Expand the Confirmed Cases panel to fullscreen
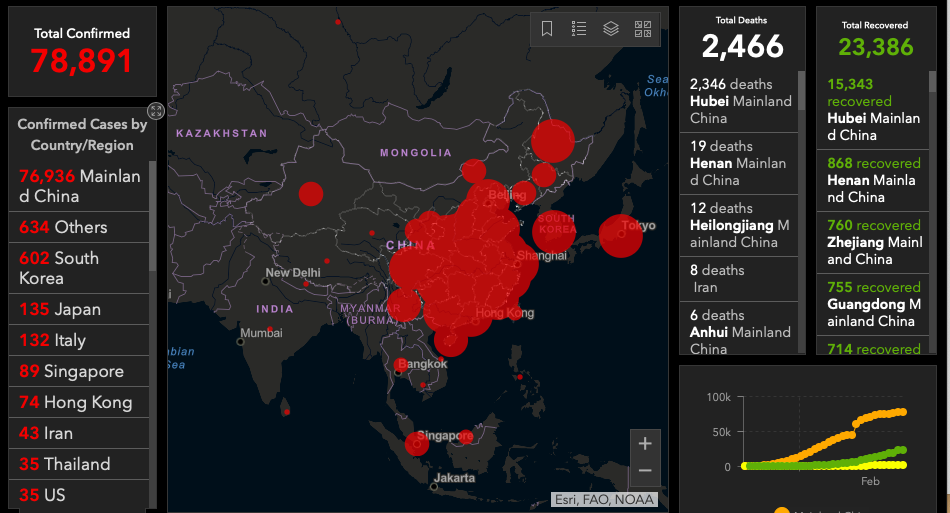Screen dimensions: 950x513 click(x=156, y=111)
